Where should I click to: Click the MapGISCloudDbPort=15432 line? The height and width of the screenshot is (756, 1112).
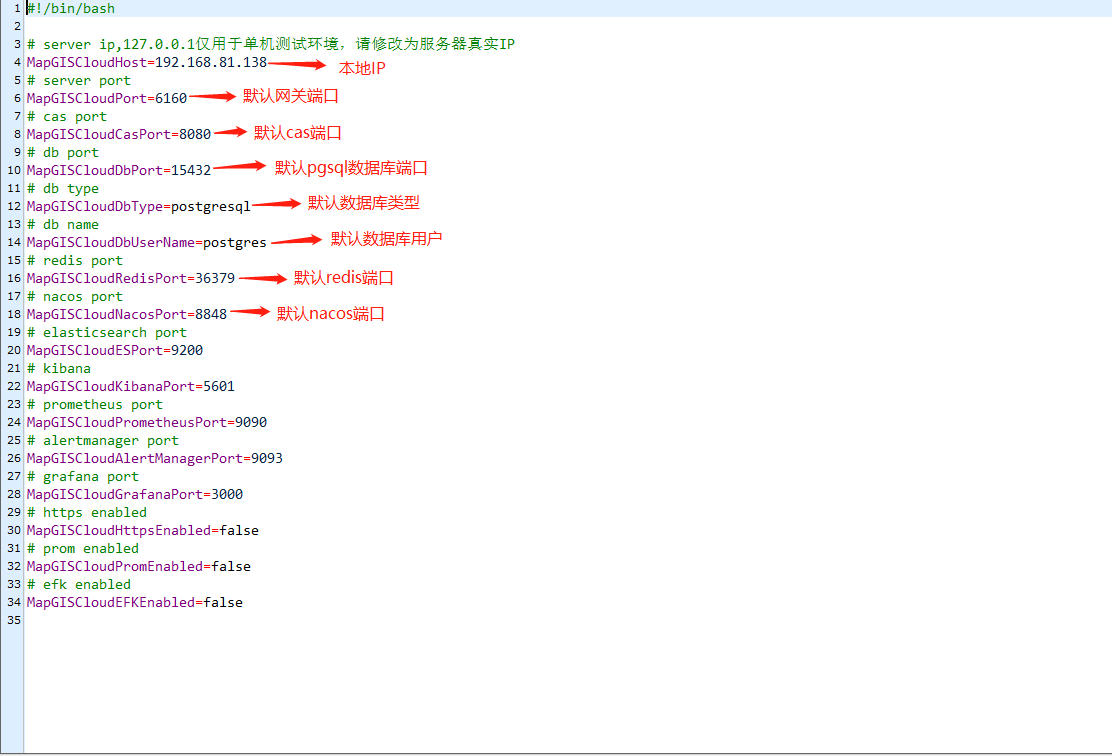(x=119, y=170)
